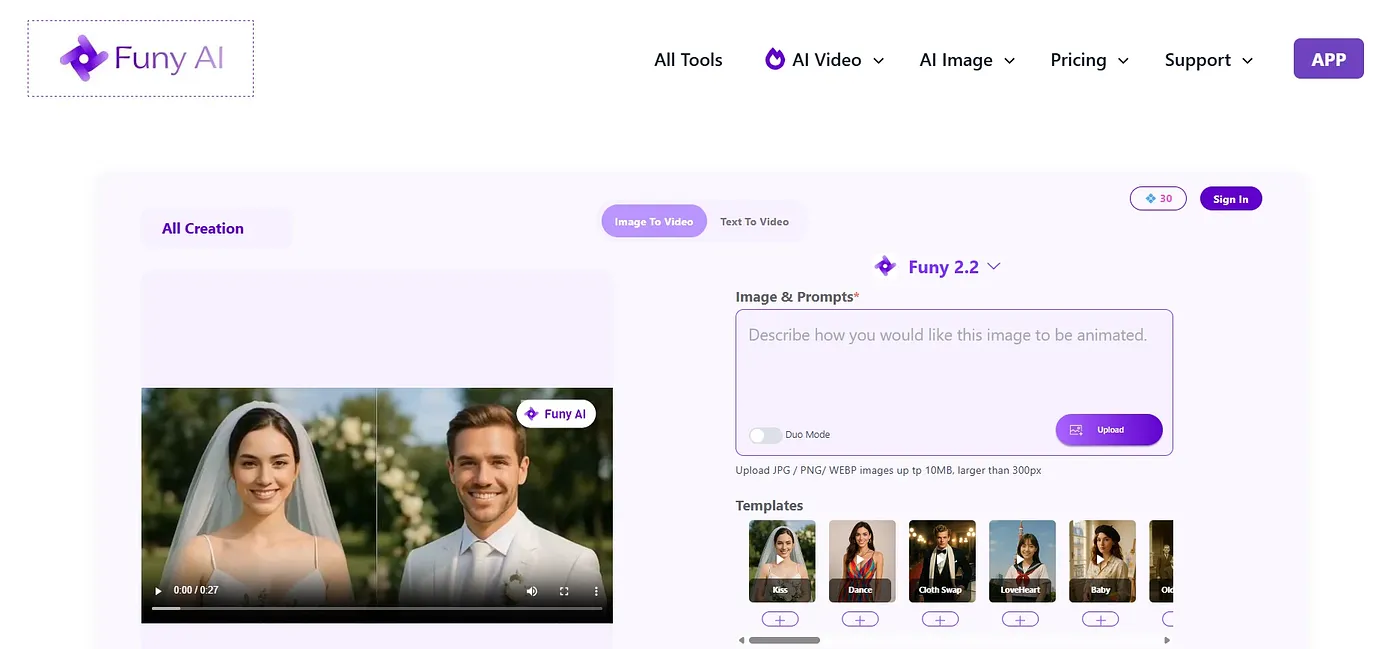This screenshot has width=1400, height=649.
Task: Add the LoveHeart template using plus
Action: [1020, 619]
